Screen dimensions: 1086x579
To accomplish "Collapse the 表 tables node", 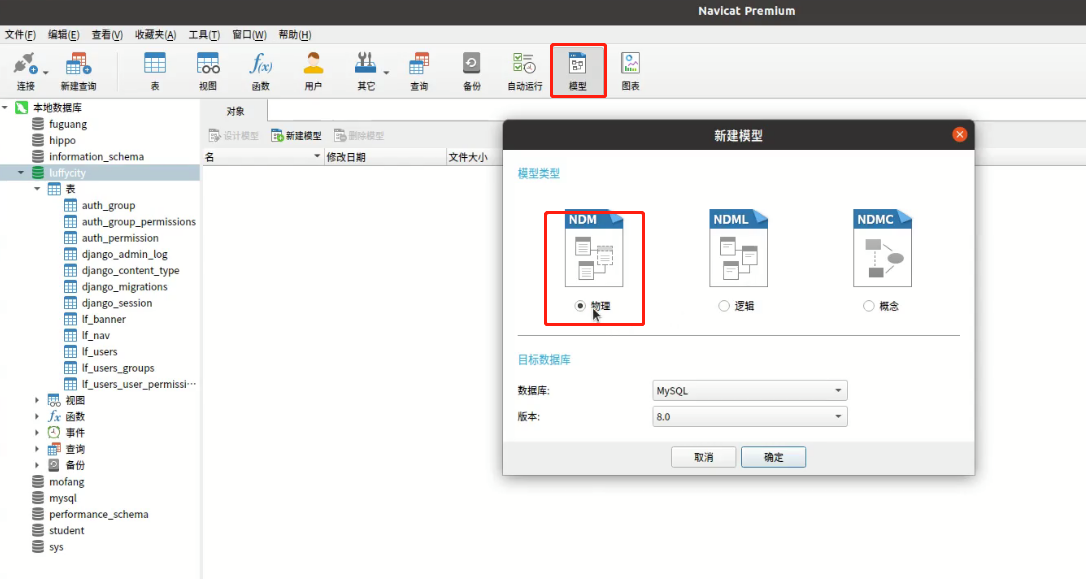I will point(37,188).
